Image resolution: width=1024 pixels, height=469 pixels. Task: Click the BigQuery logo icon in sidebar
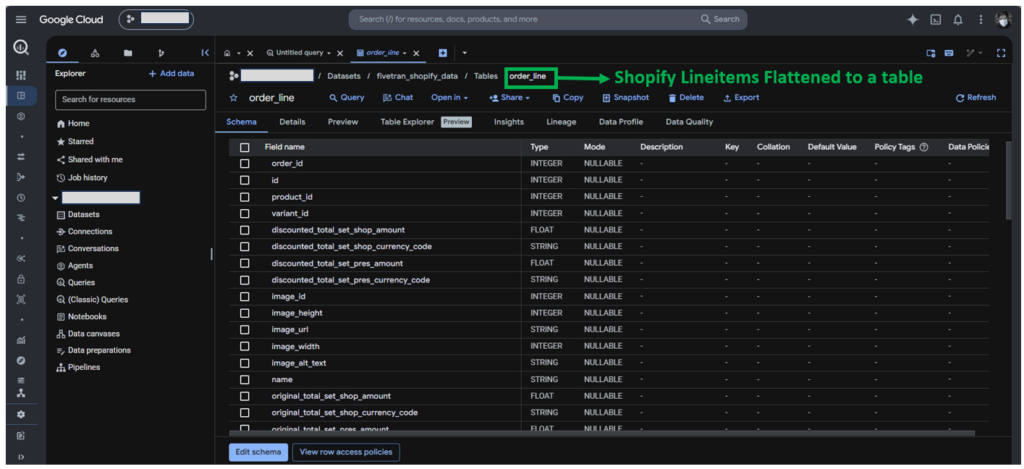(x=21, y=48)
